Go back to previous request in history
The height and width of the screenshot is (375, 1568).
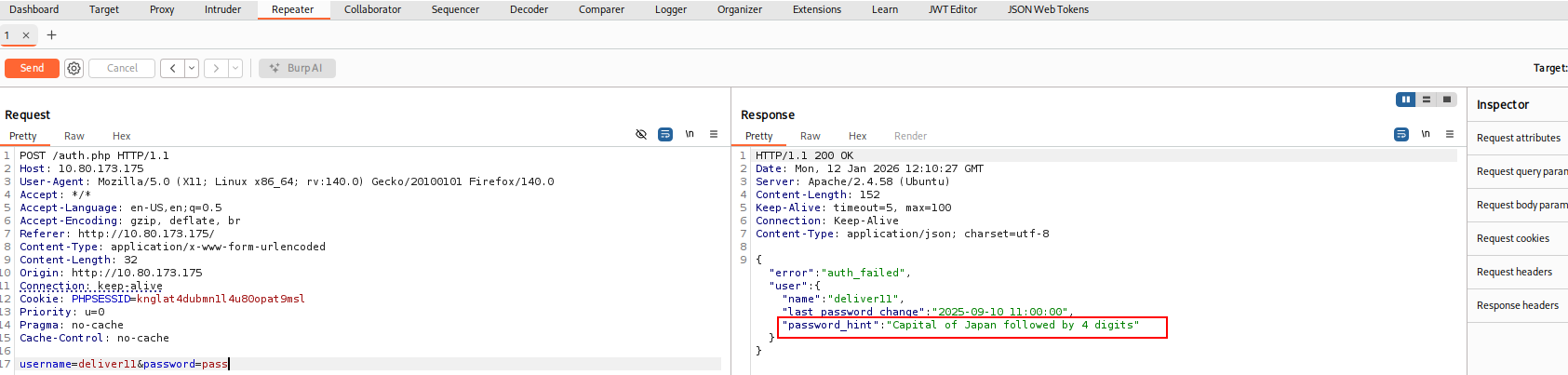[172, 68]
